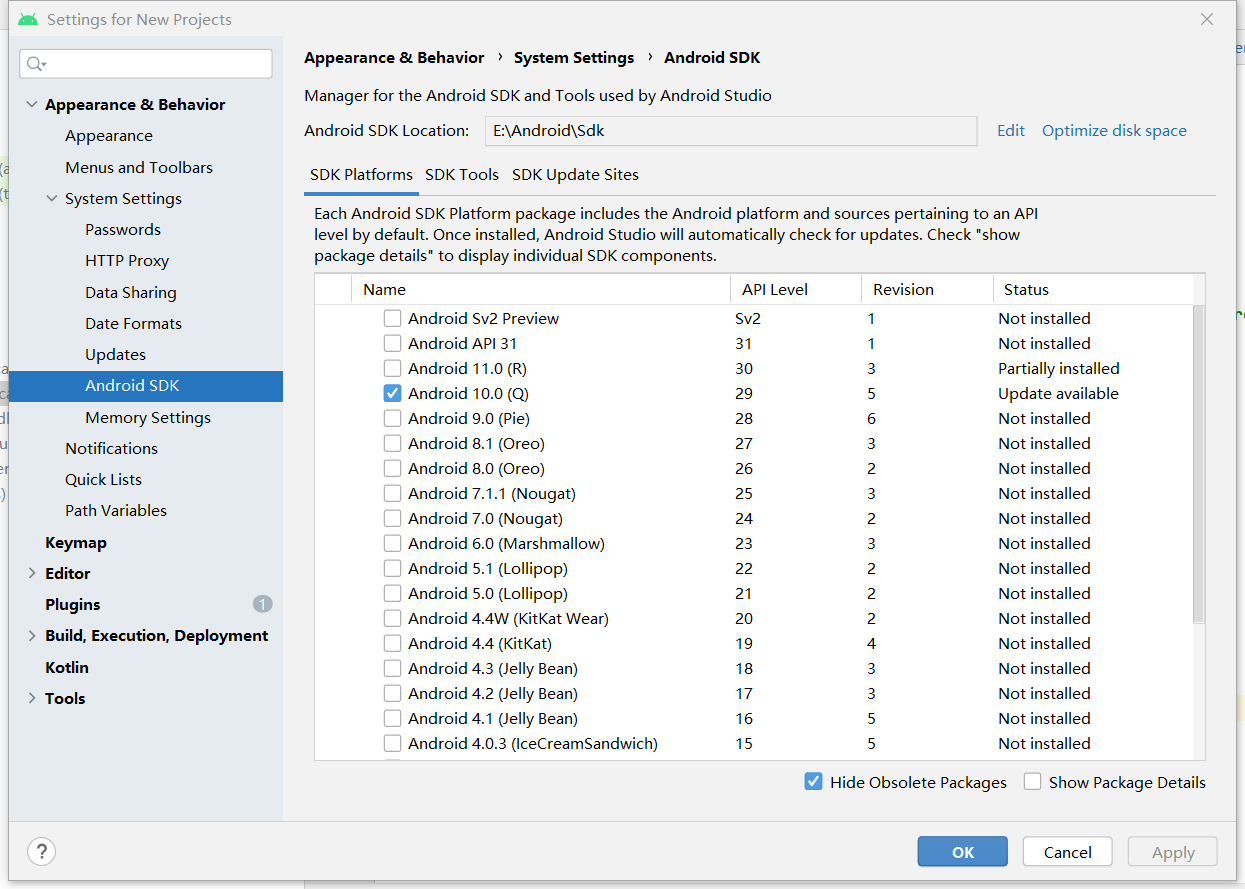1245x889 pixels.
Task: Open the SDK Update Sites tab
Action: (x=575, y=174)
